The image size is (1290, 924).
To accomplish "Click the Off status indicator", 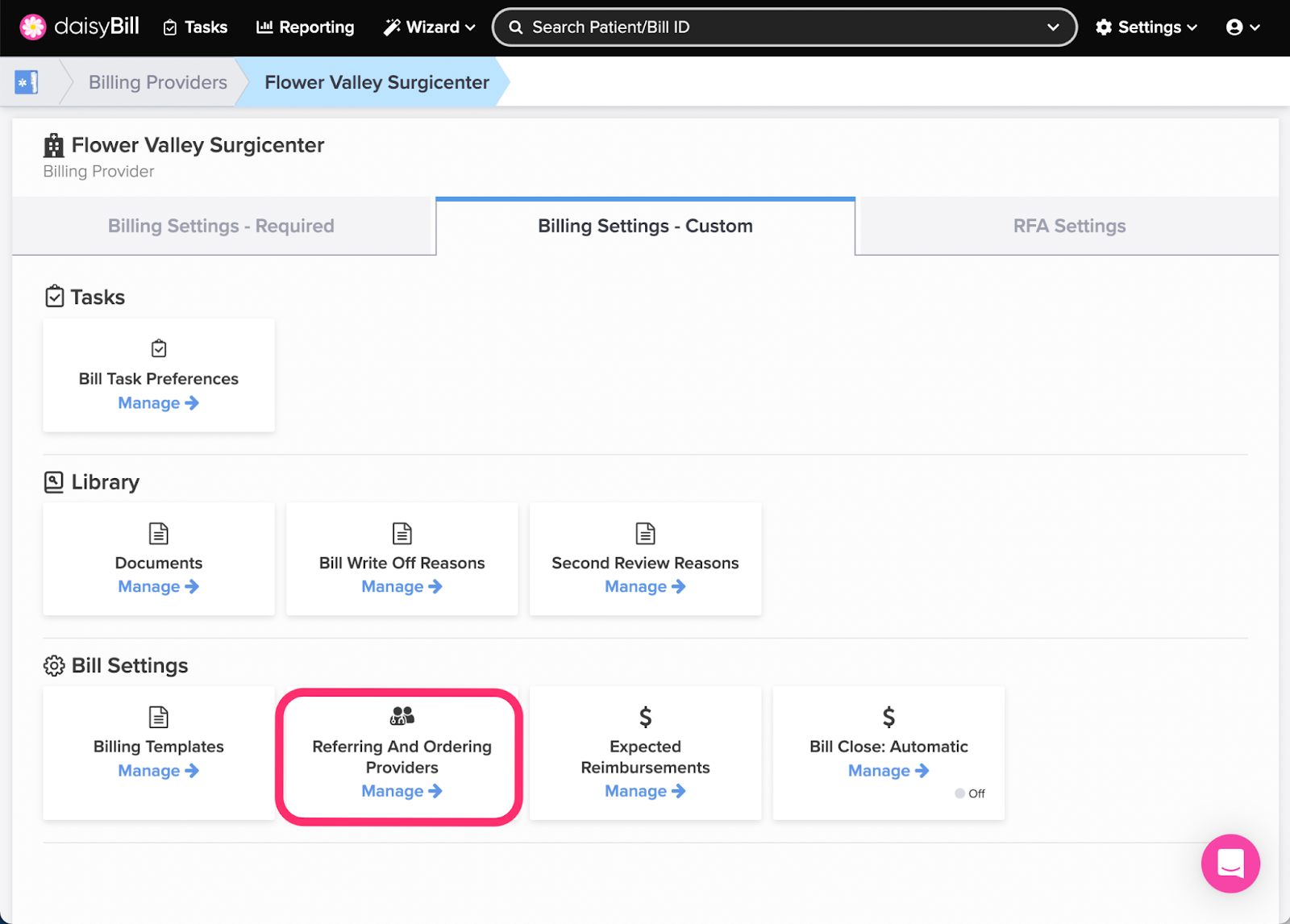I will point(970,793).
